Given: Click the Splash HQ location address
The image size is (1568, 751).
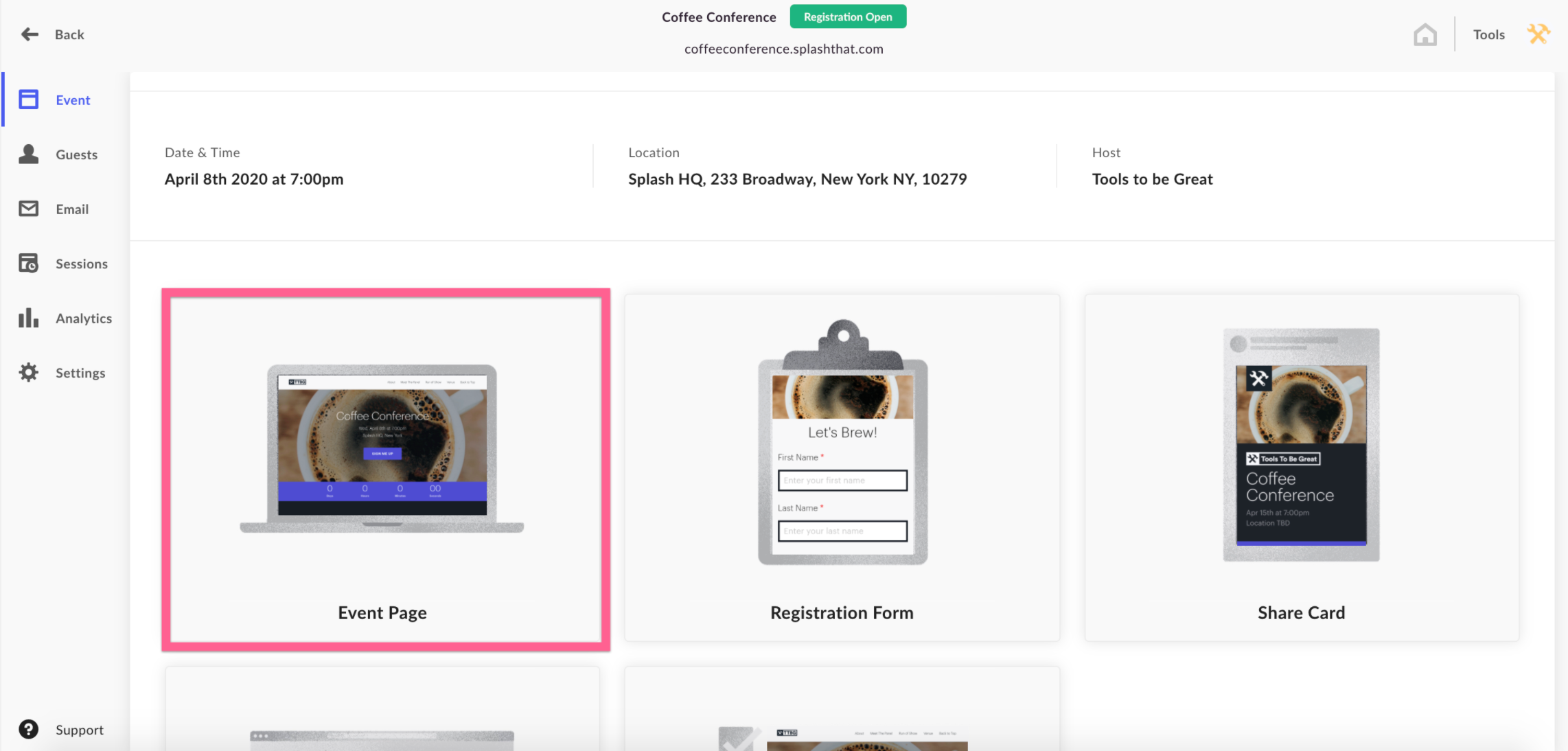Looking at the screenshot, I should pos(797,179).
